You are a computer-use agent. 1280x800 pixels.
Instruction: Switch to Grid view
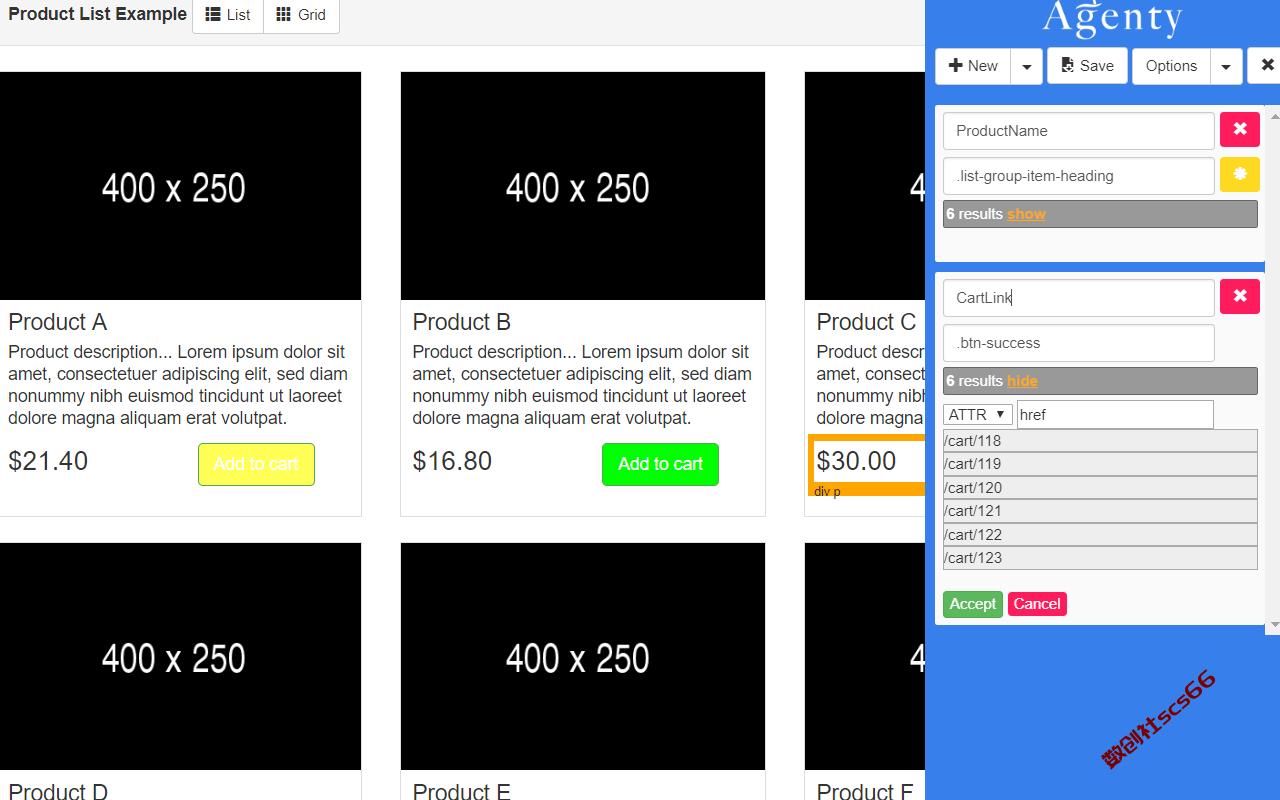click(301, 15)
